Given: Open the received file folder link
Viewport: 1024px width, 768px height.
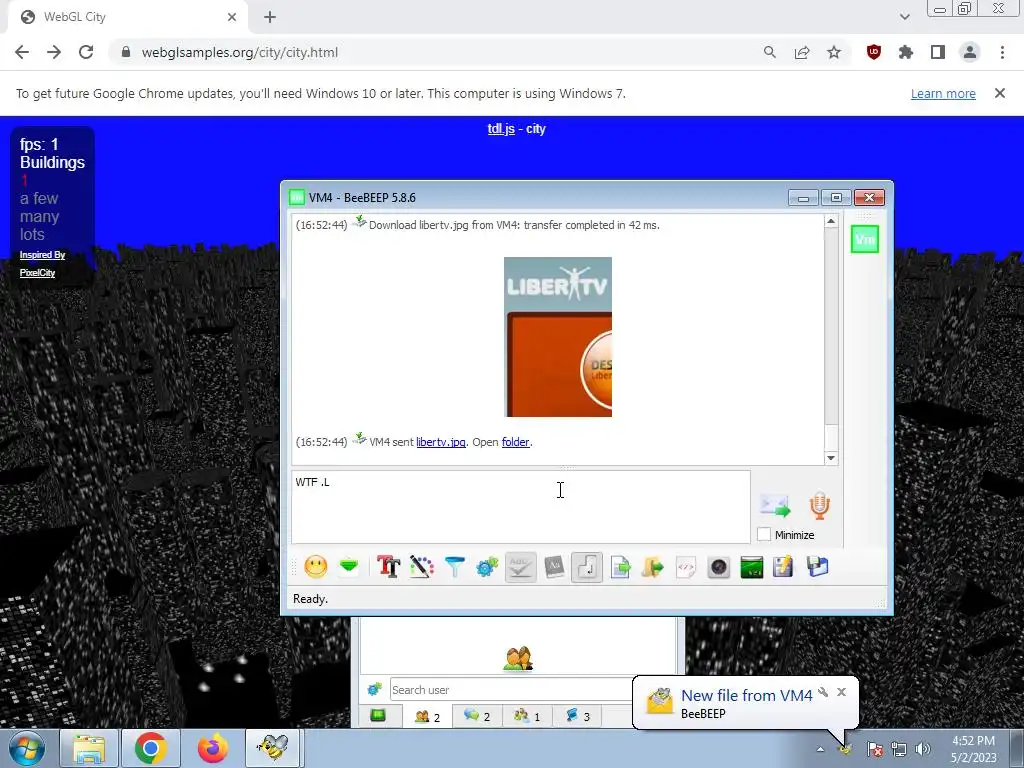Looking at the screenshot, I should point(515,442).
